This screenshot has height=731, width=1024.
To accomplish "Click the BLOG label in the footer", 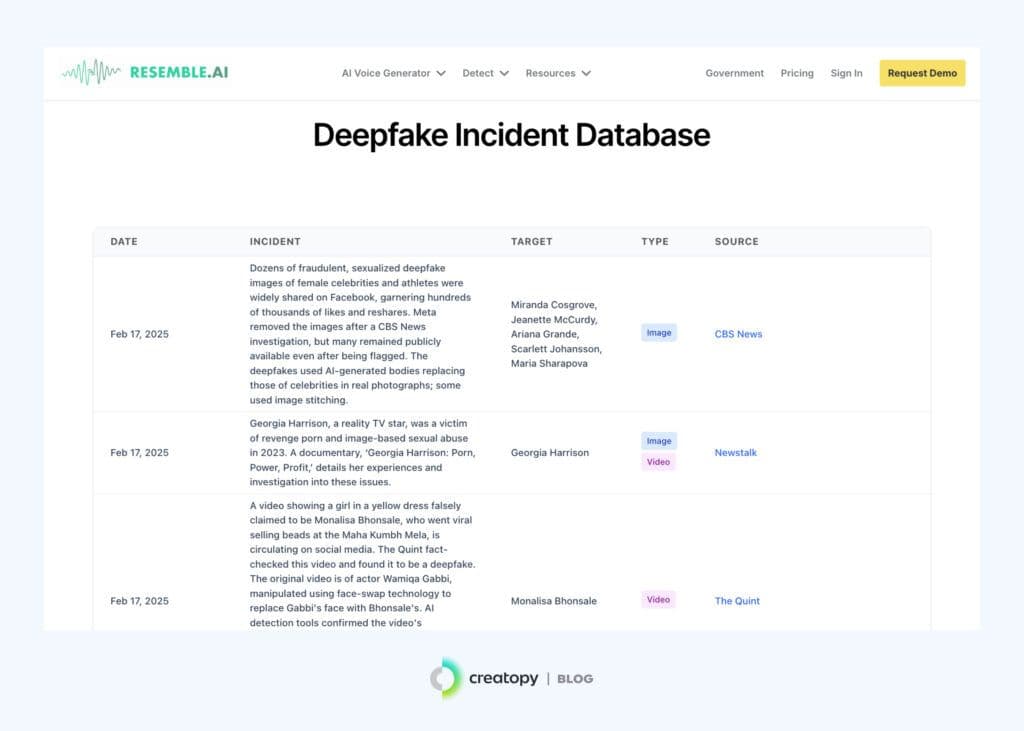I will pos(574,678).
